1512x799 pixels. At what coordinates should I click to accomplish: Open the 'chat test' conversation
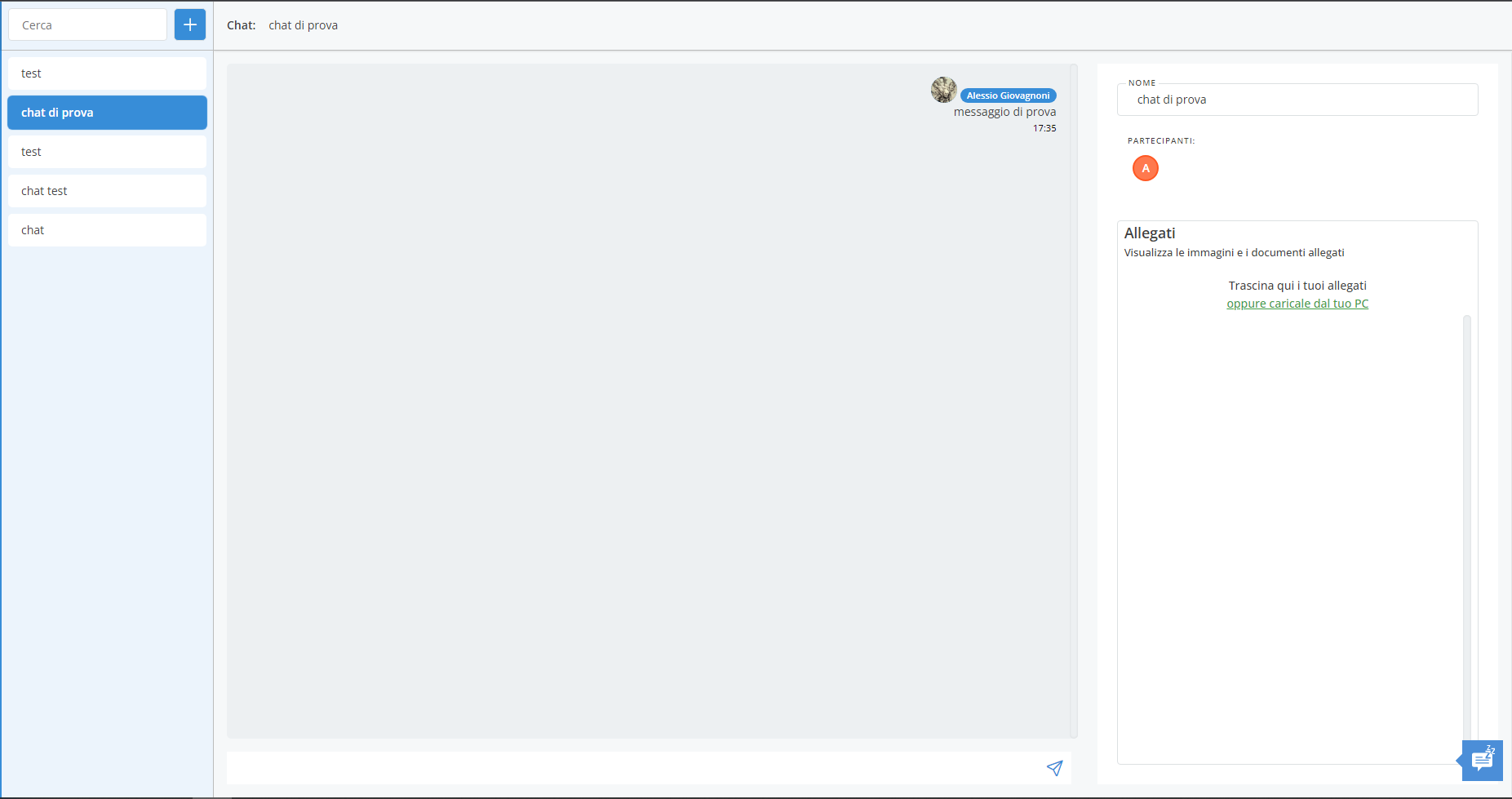107,191
